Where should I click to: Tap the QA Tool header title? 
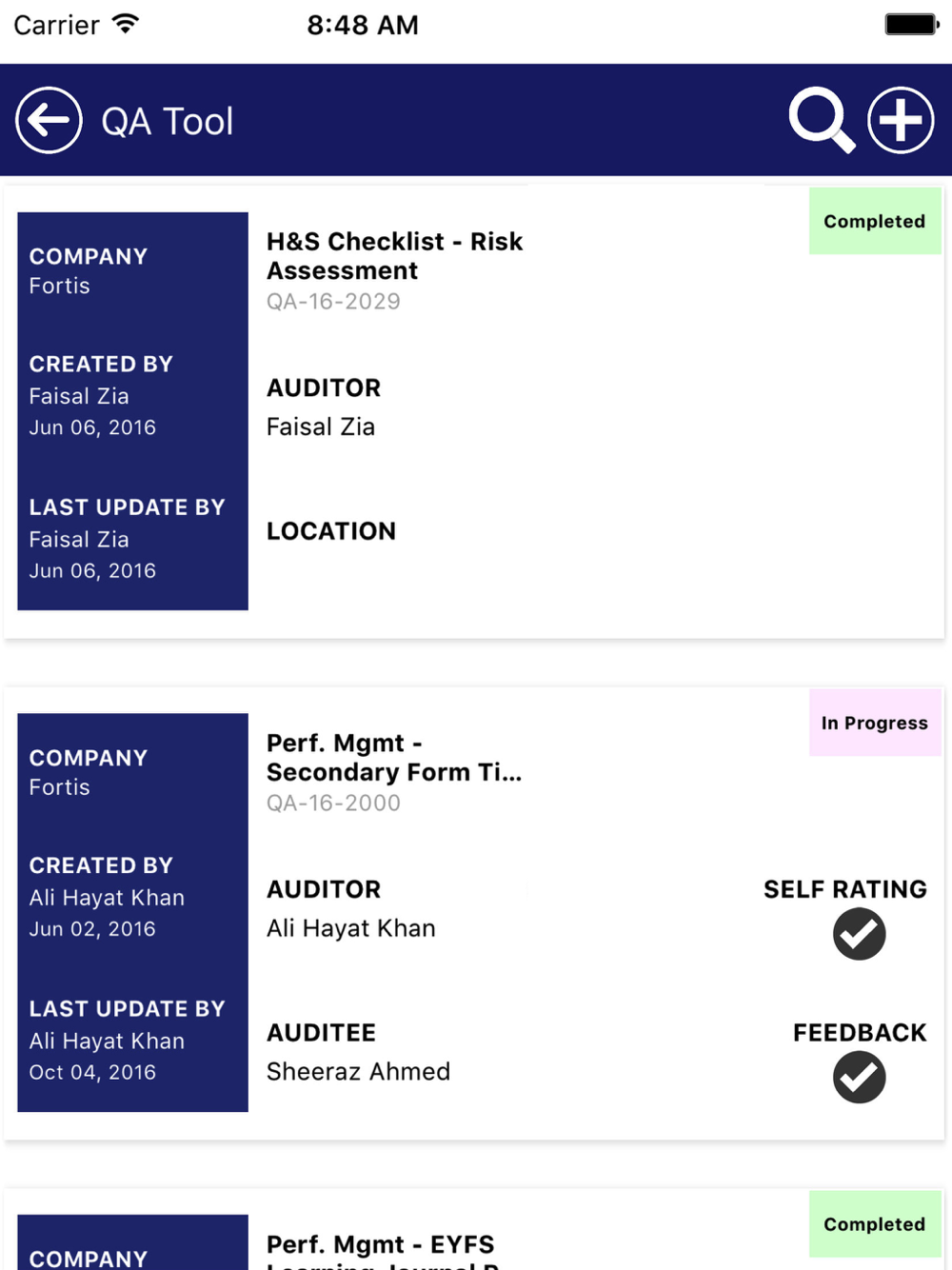[168, 121]
